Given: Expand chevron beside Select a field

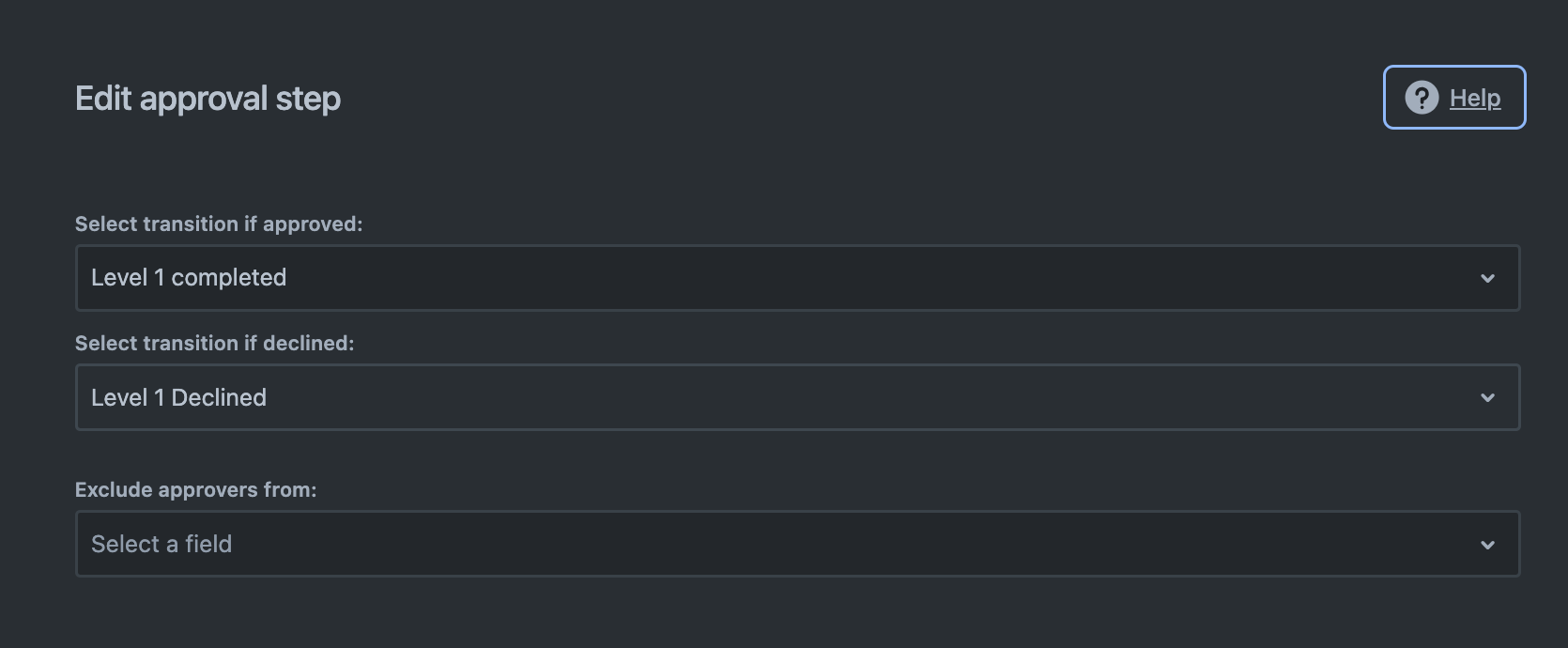Looking at the screenshot, I should pyautogui.click(x=1487, y=545).
